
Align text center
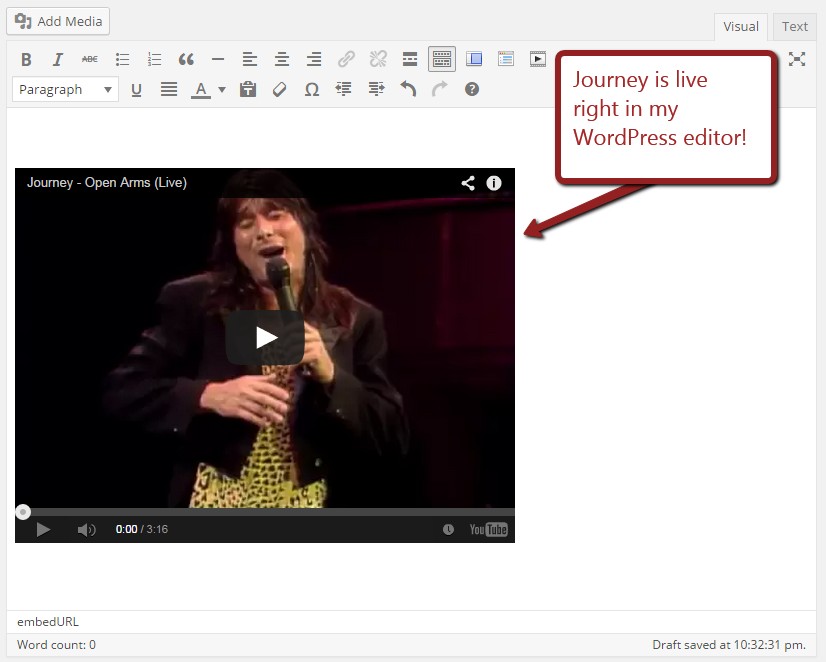click(282, 60)
